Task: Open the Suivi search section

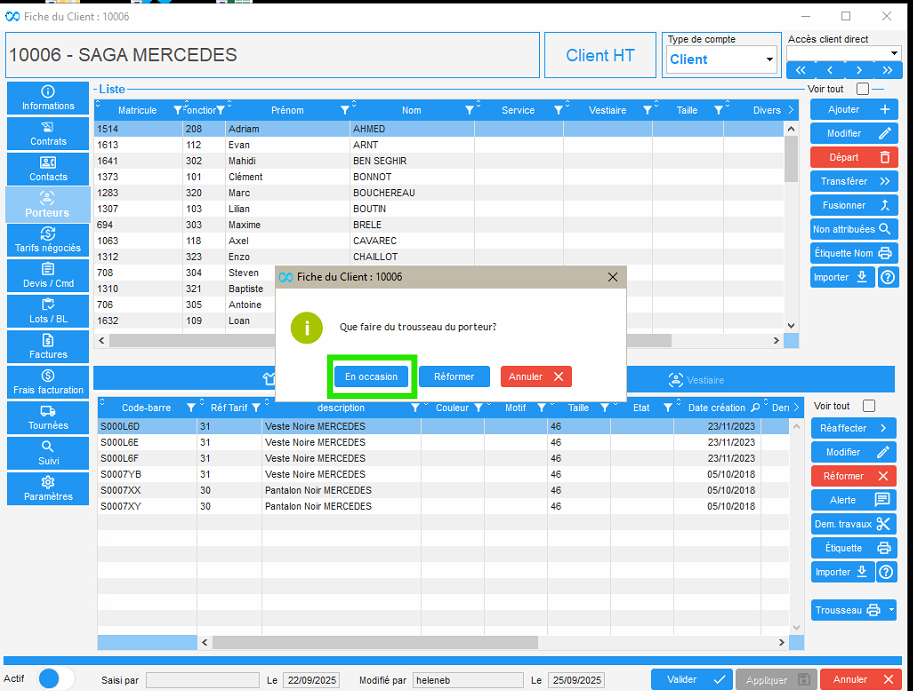Action: coord(48,453)
